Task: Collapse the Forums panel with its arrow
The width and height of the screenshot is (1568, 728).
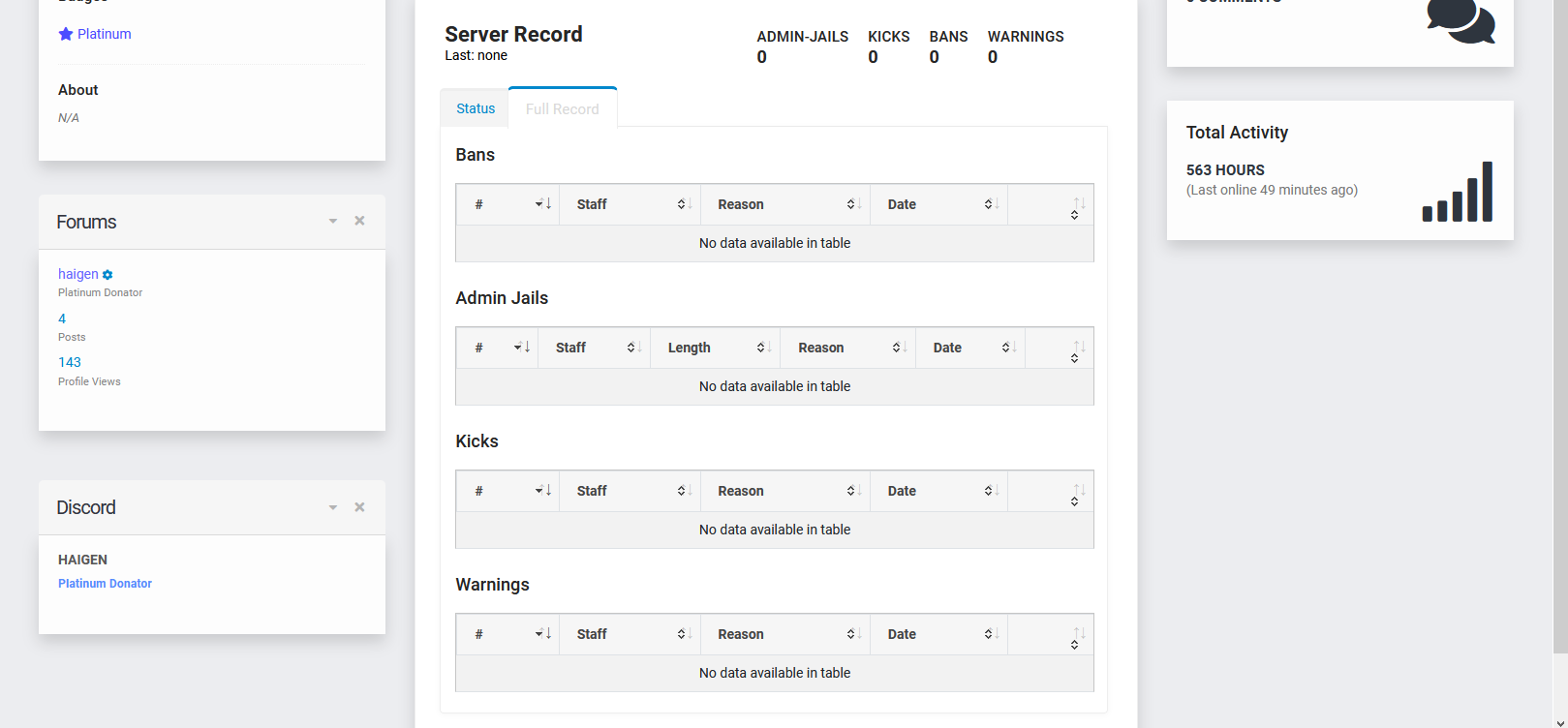Action: pos(333,222)
